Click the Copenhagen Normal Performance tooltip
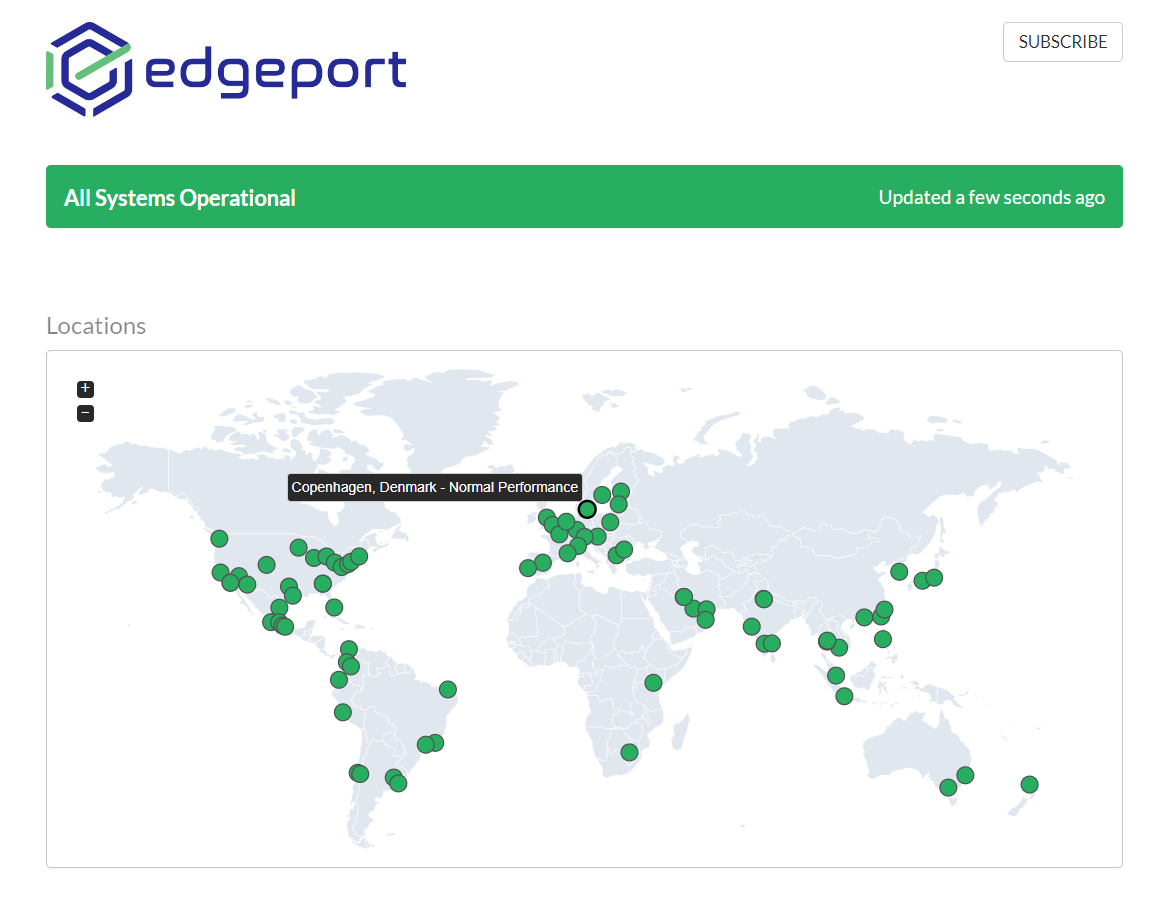 pos(434,487)
